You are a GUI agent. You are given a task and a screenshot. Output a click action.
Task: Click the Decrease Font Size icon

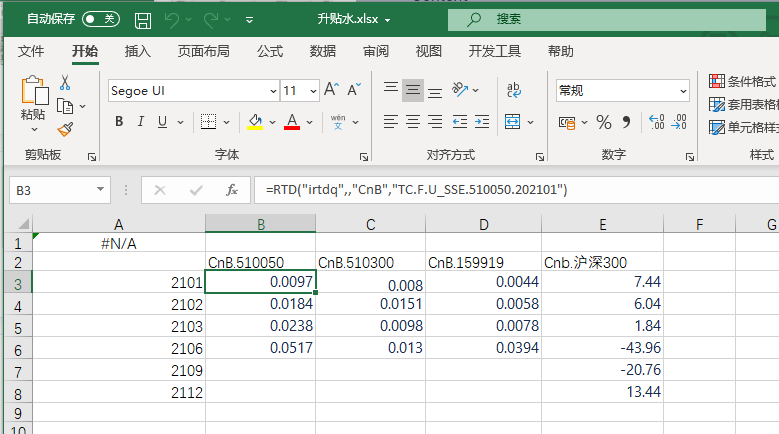point(354,89)
